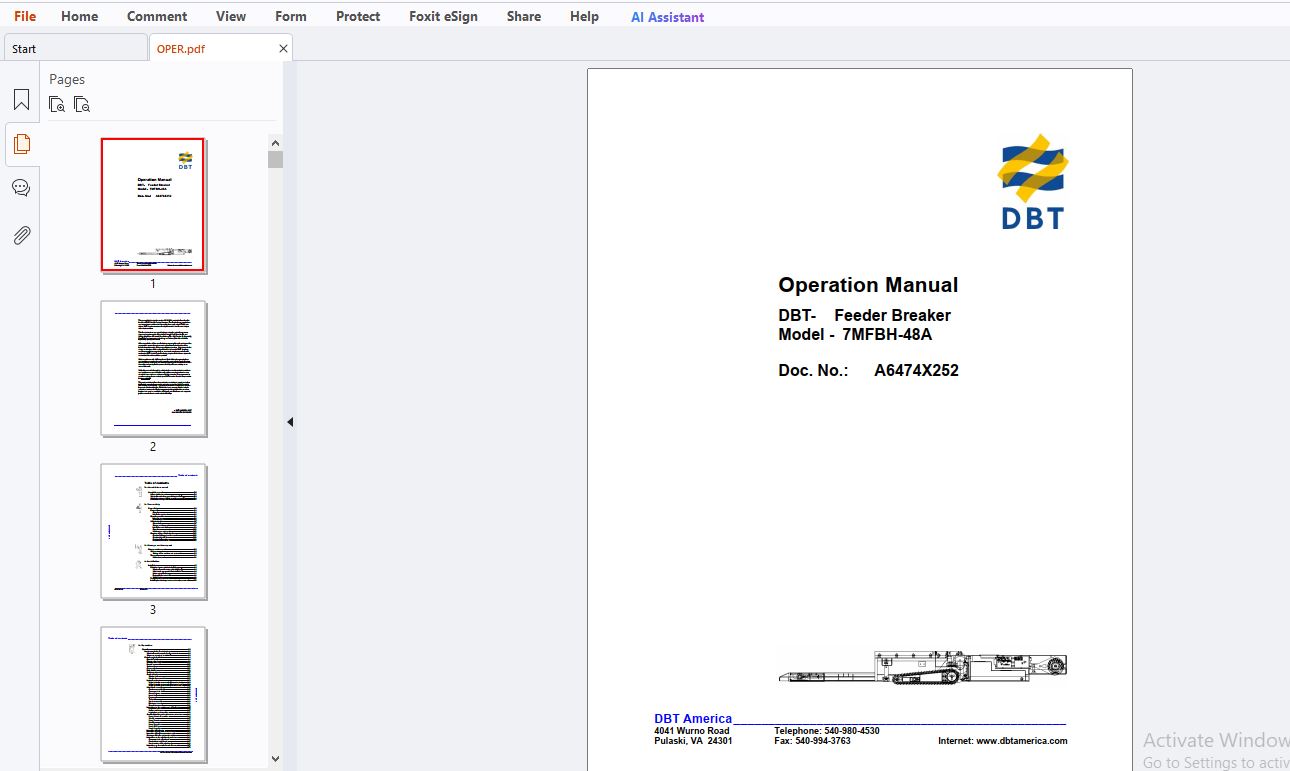Open the View ribbon tab
Image resolution: width=1290 pixels, height=771 pixels.
(x=231, y=16)
